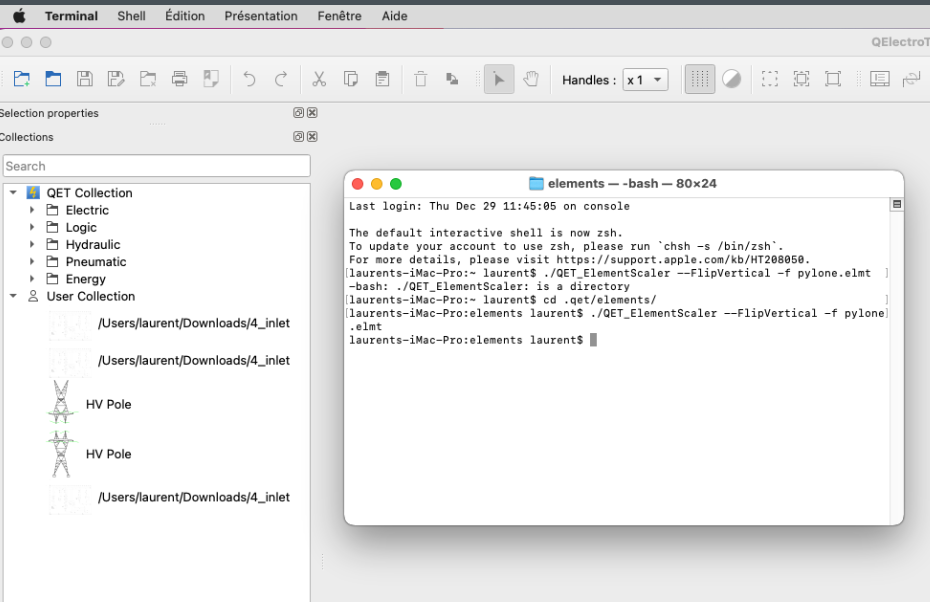Close the Selection properties panel
The width and height of the screenshot is (930, 602).
click(x=312, y=113)
